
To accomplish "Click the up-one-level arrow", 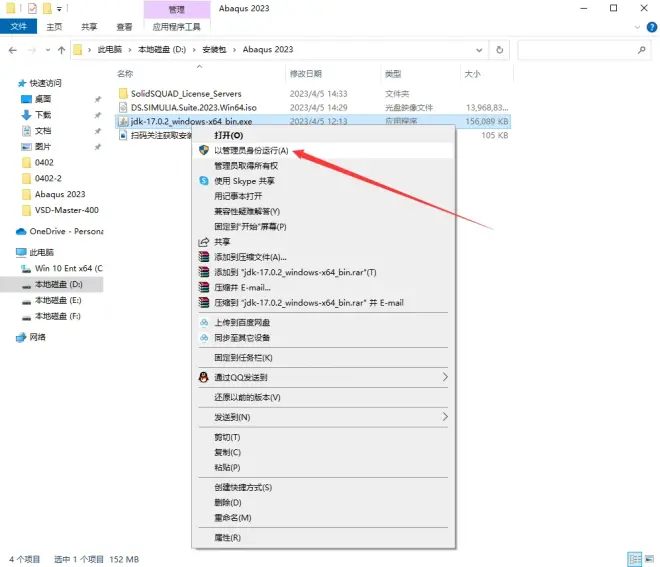I will 61,50.
